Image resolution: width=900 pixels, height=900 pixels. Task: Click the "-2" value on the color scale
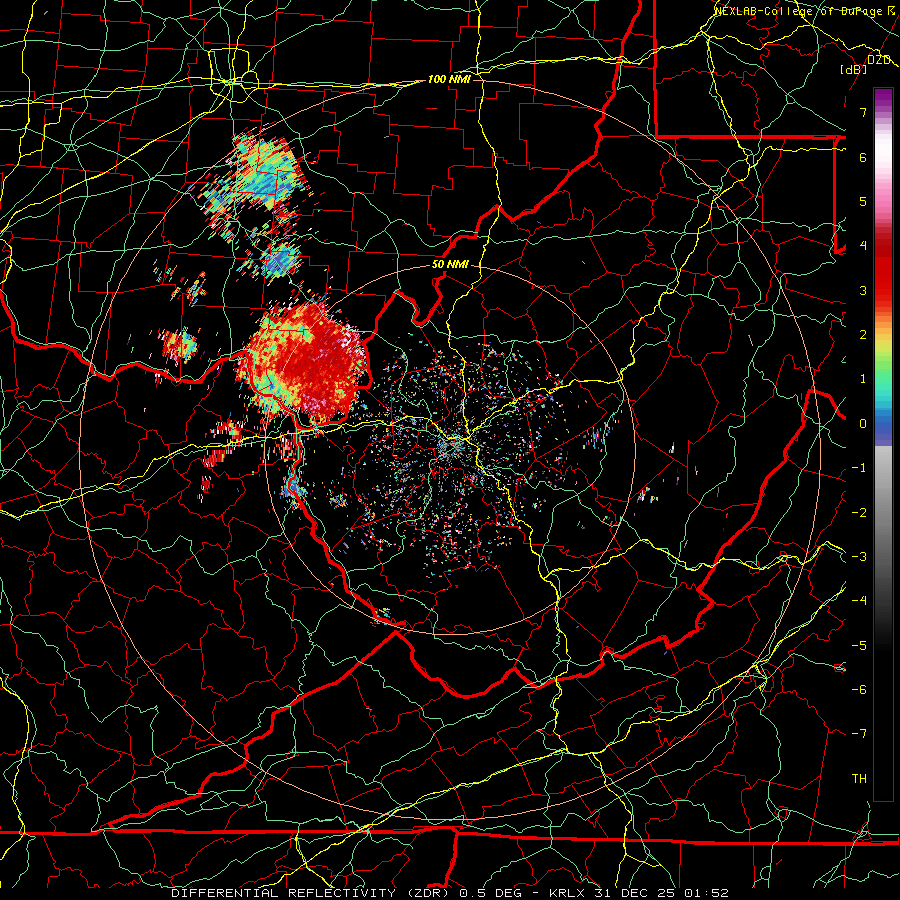(859, 512)
